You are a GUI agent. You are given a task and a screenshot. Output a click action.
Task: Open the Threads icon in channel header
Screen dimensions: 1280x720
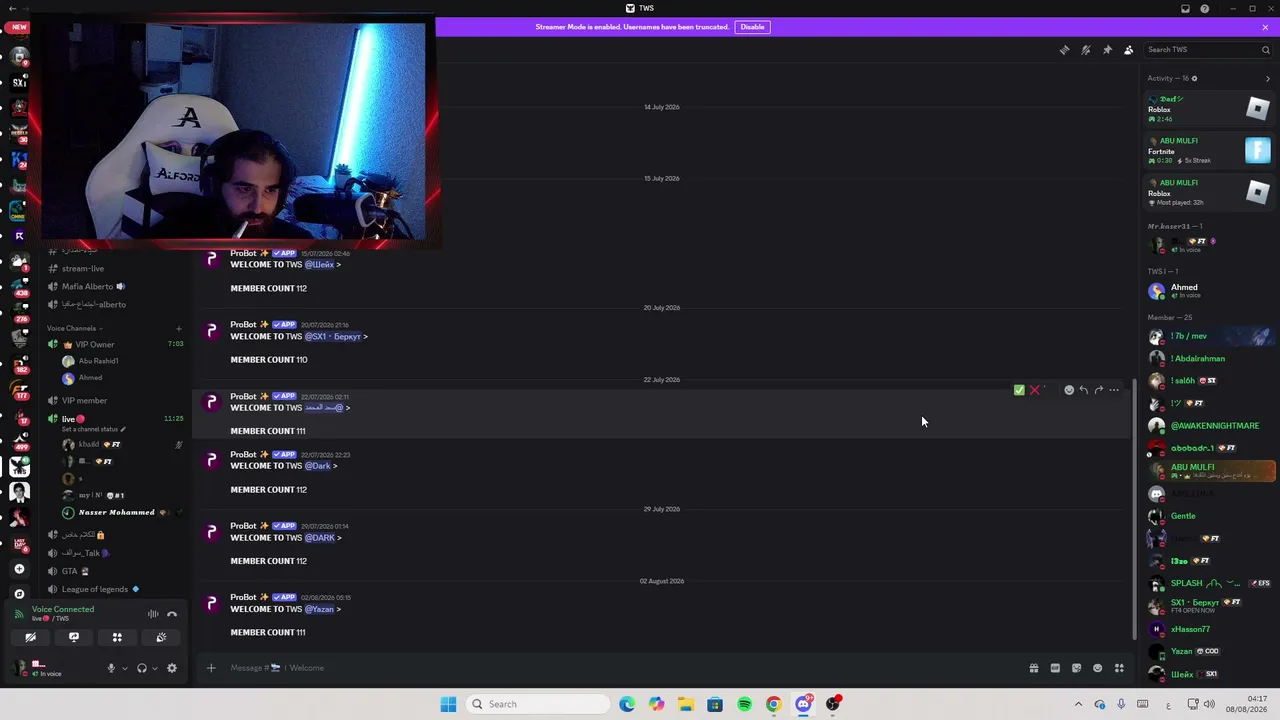pos(1064,50)
